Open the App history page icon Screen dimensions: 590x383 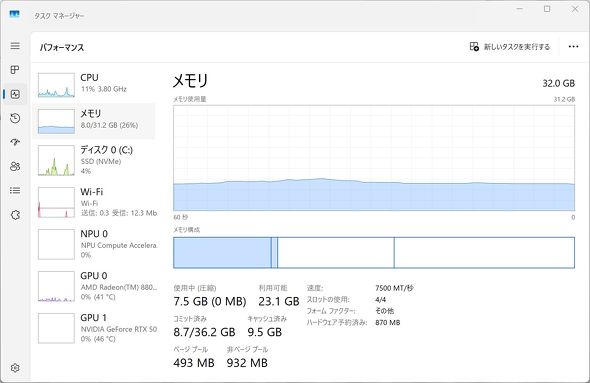[x=15, y=118]
